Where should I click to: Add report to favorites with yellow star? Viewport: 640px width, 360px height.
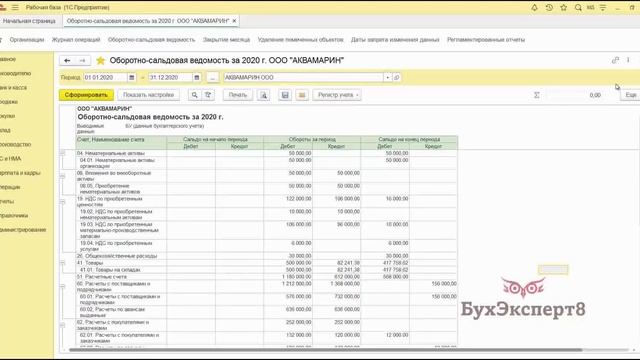click(x=100, y=61)
